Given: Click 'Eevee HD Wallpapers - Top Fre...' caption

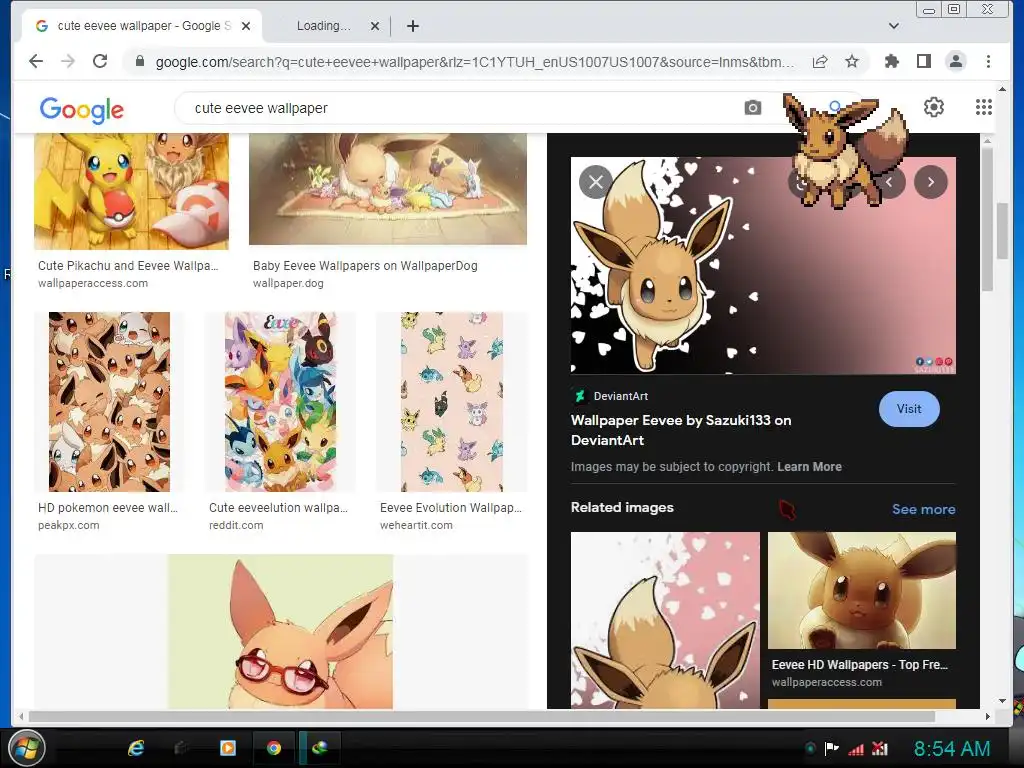Looking at the screenshot, I should [859, 665].
